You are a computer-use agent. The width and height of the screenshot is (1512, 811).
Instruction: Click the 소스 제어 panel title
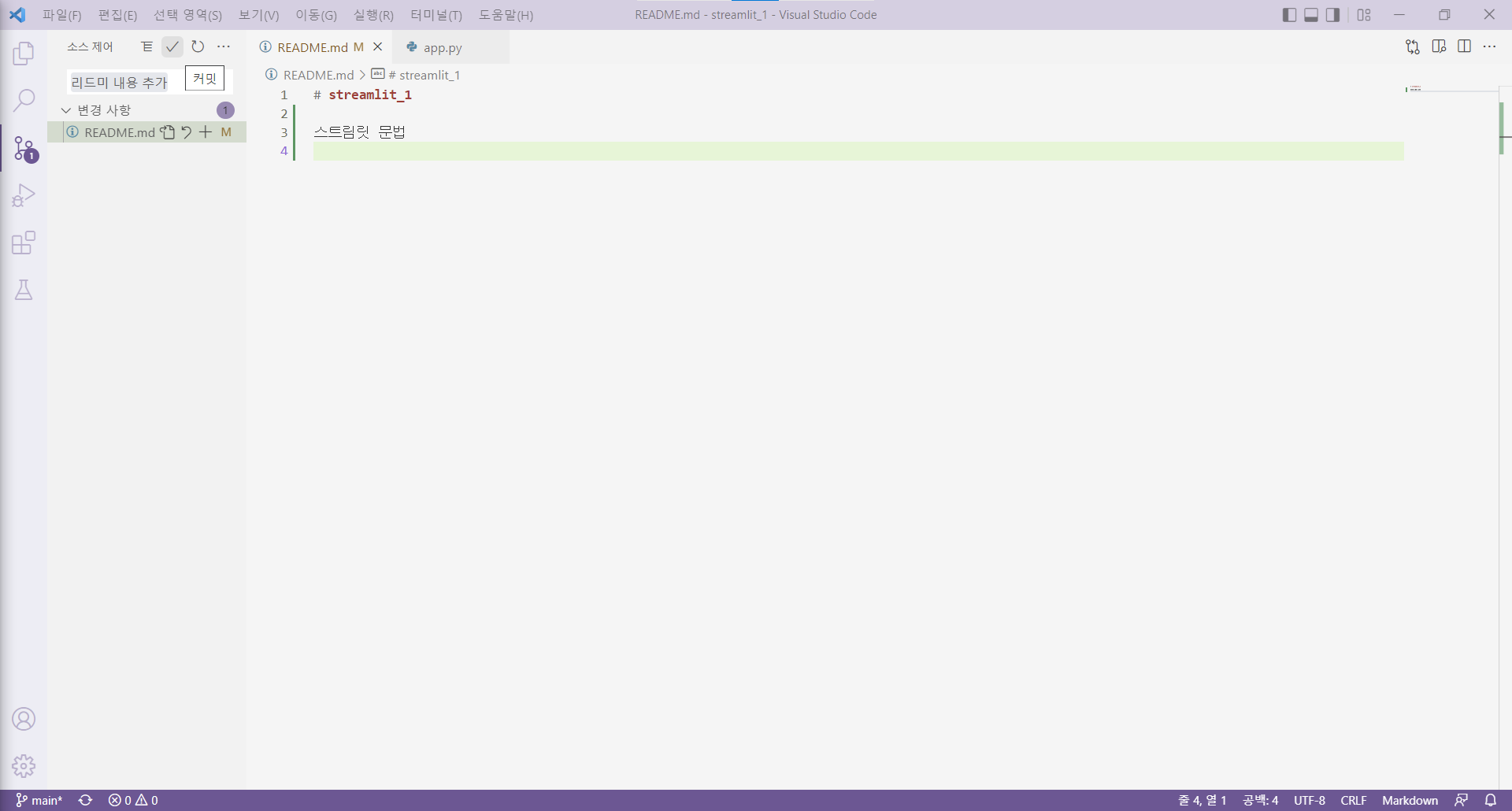[90, 46]
